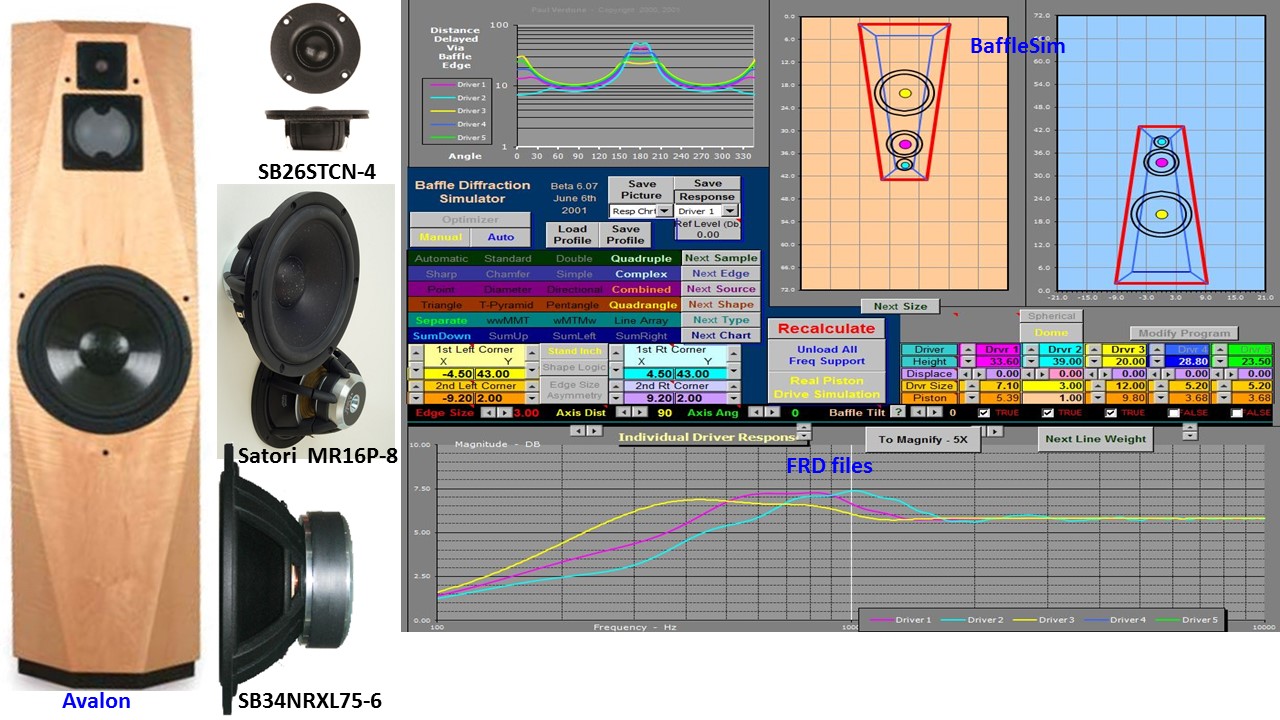Click Save Picture button
Viewport: 1280px width, 720px height.
(641, 189)
